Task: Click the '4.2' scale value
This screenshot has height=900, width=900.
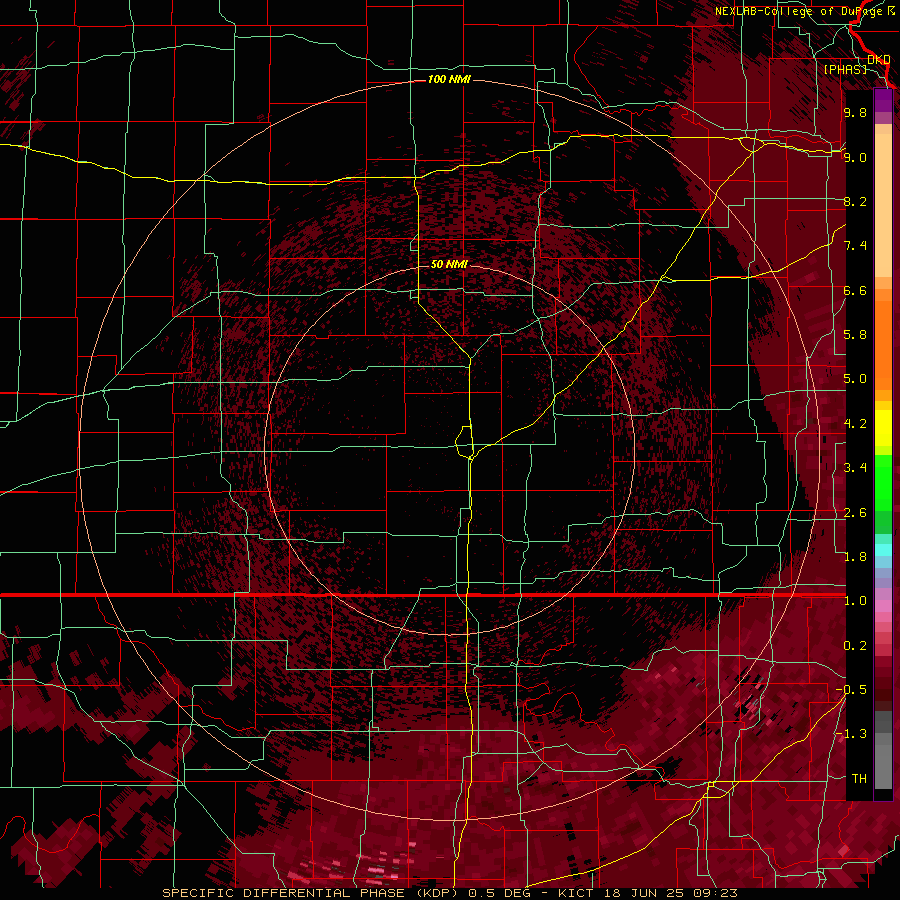Action: tap(855, 424)
